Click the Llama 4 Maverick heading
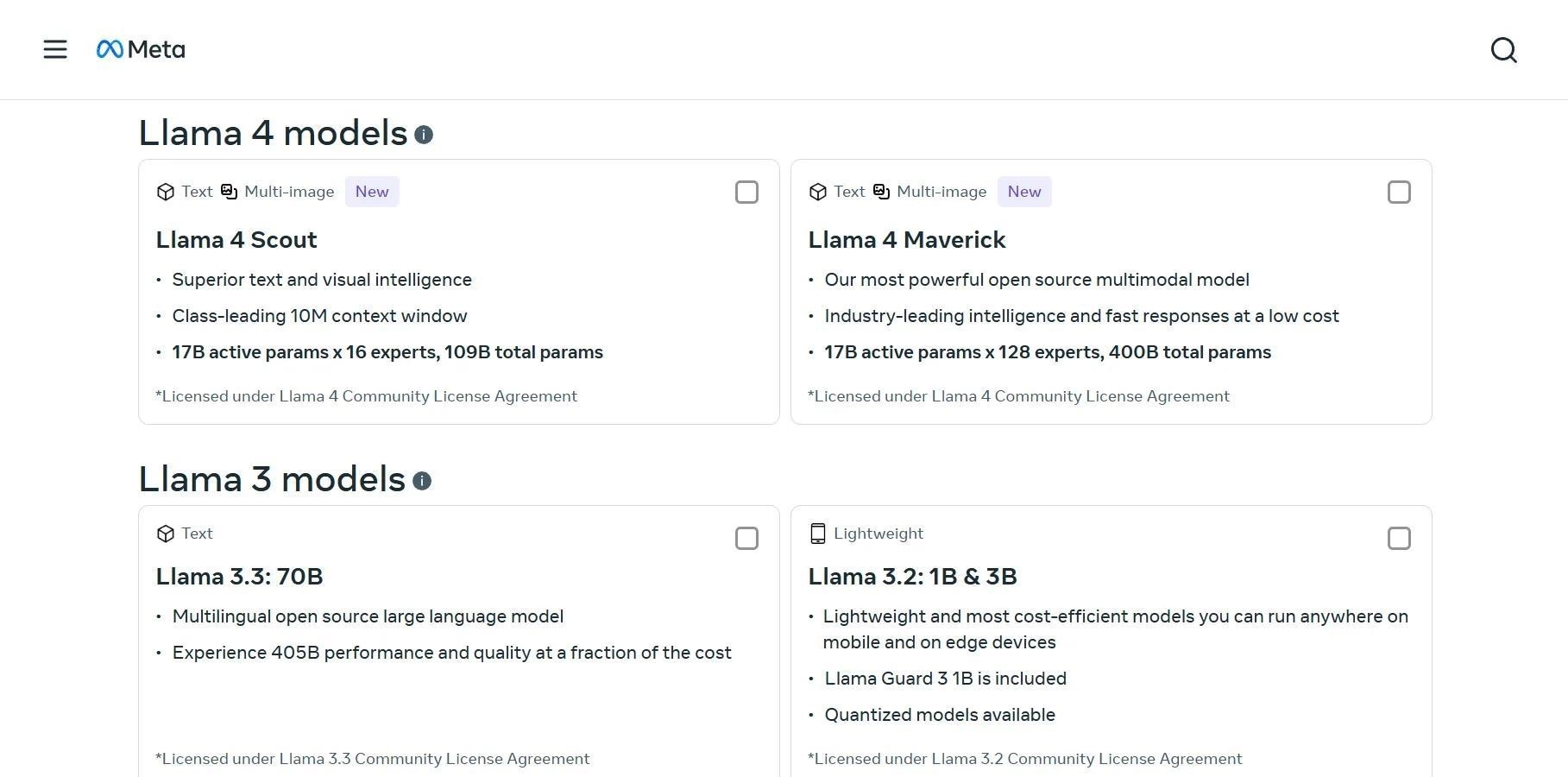 [906, 240]
